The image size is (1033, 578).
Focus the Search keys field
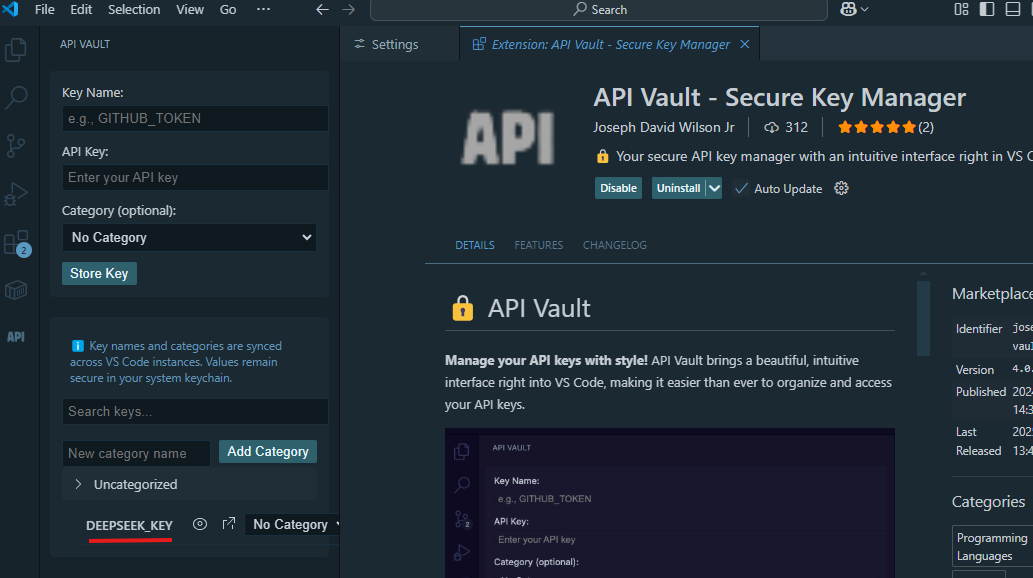tap(195, 411)
